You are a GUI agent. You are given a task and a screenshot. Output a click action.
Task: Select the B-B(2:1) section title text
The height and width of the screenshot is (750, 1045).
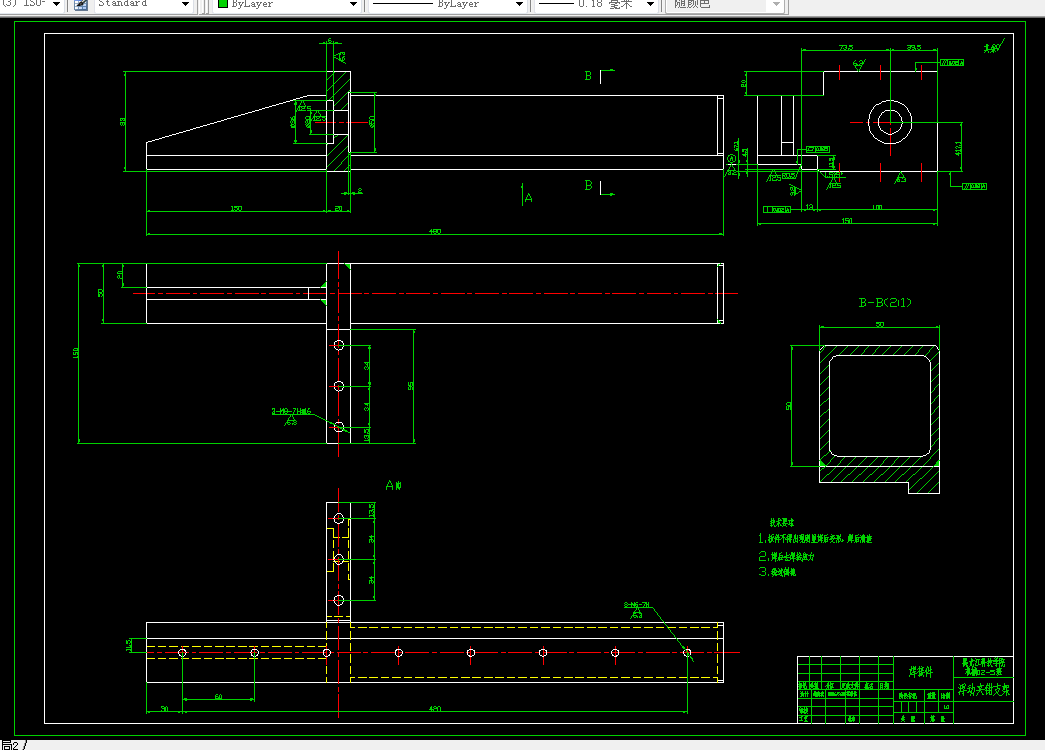tap(884, 303)
